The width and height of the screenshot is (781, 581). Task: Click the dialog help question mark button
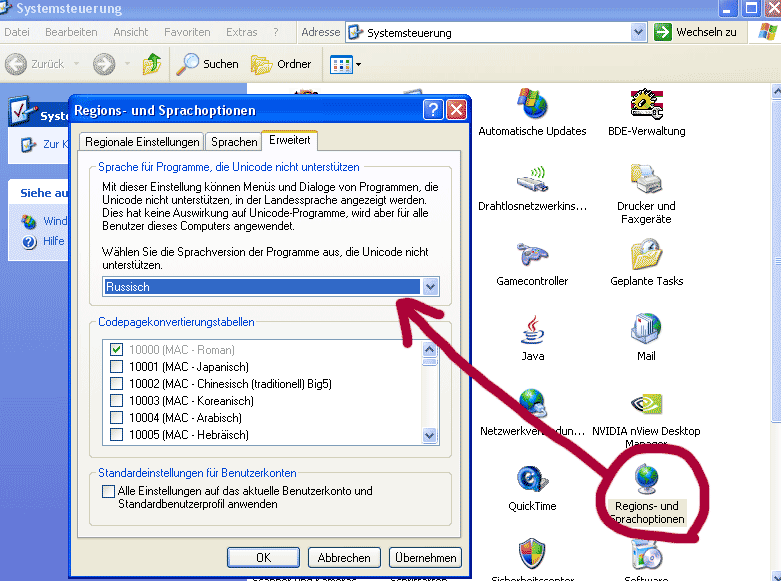point(433,110)
